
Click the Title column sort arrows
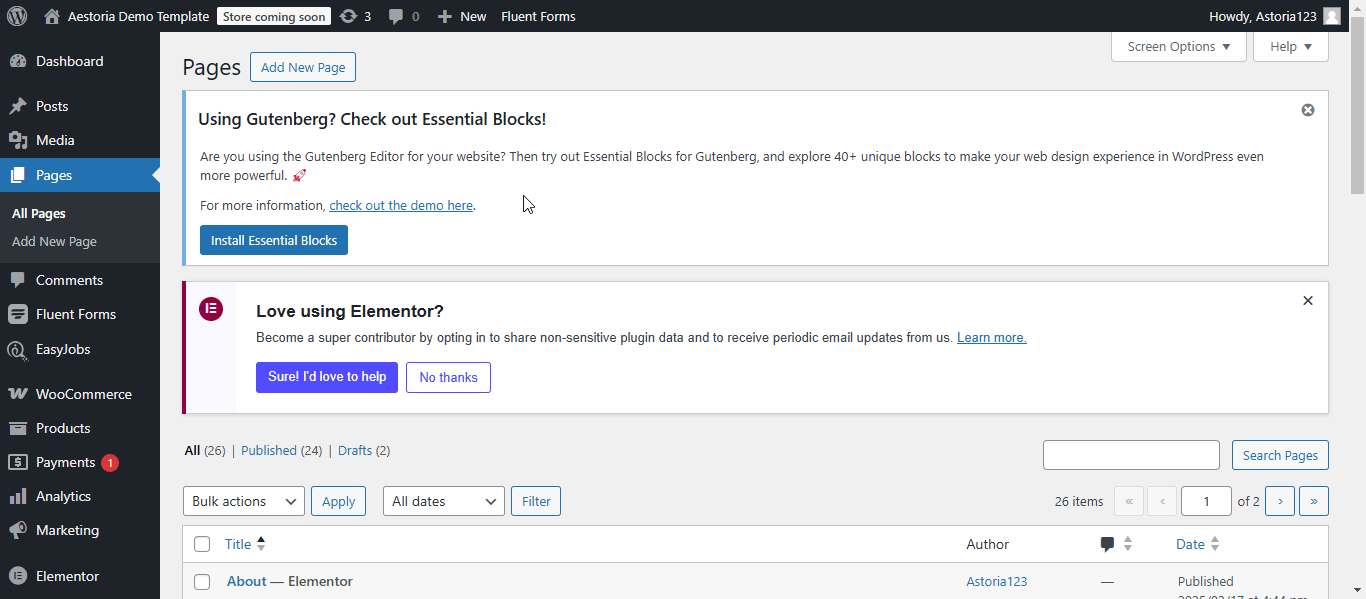point(261,544)
